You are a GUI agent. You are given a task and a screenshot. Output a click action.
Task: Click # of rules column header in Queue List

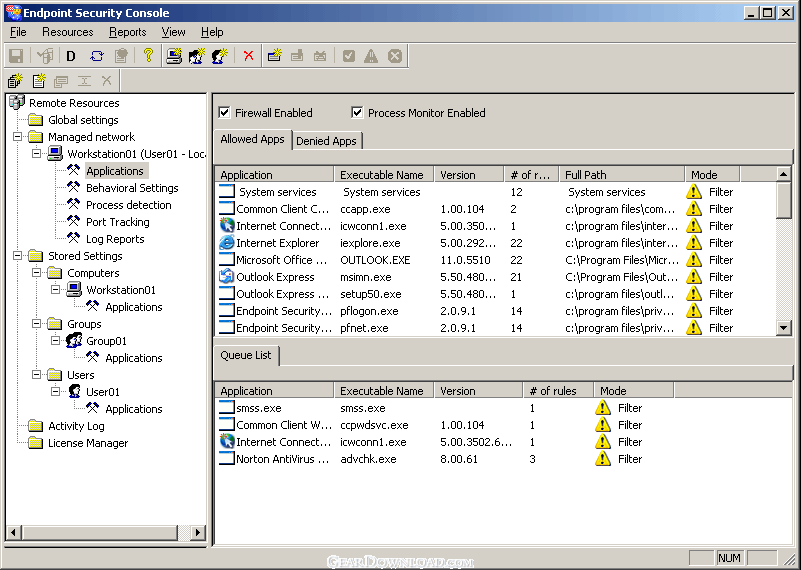558,391
